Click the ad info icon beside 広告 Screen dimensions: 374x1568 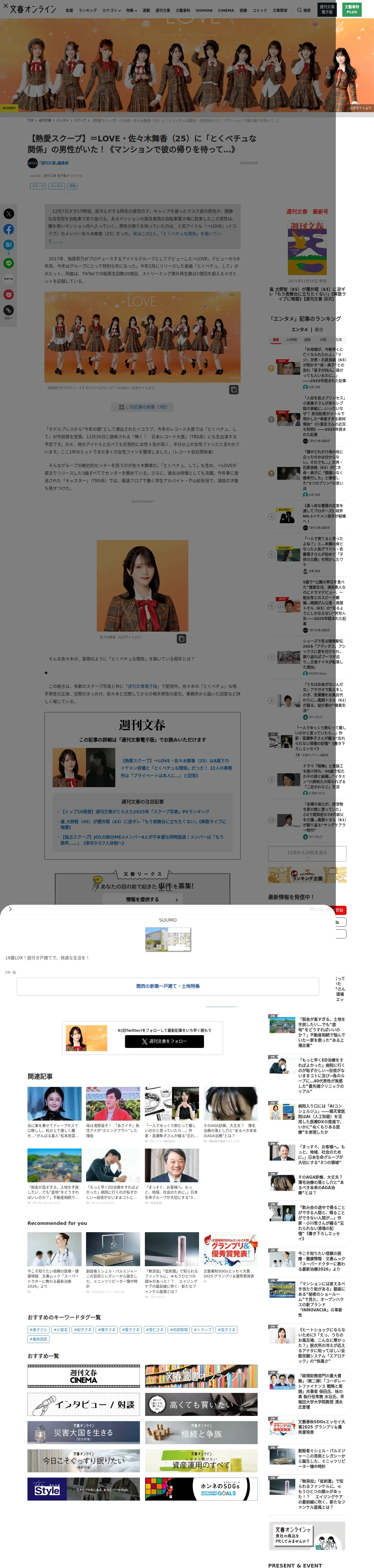pos(14,972)
